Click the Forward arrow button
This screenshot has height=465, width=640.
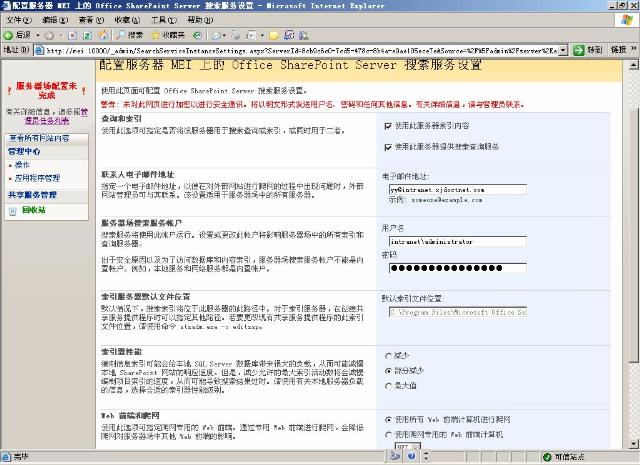[49, 36]
